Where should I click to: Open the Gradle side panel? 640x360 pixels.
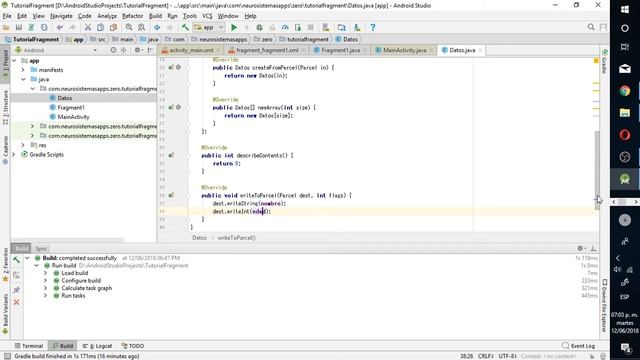tap(604, 61)
